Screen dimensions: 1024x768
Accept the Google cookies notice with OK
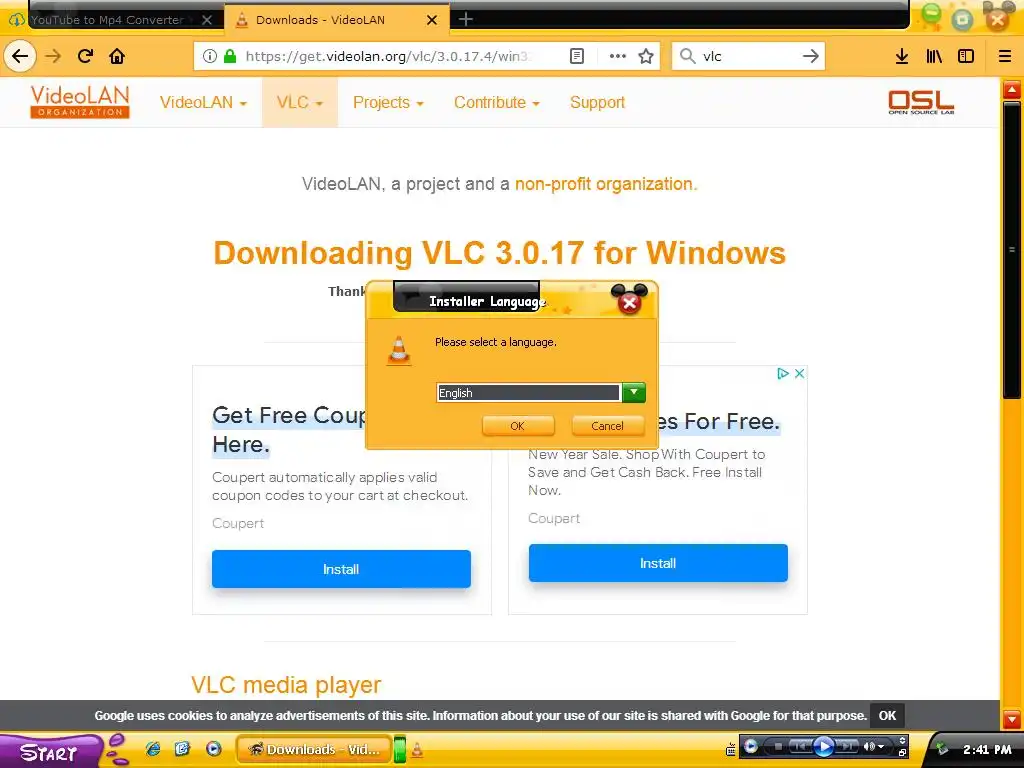coord(888,716)
